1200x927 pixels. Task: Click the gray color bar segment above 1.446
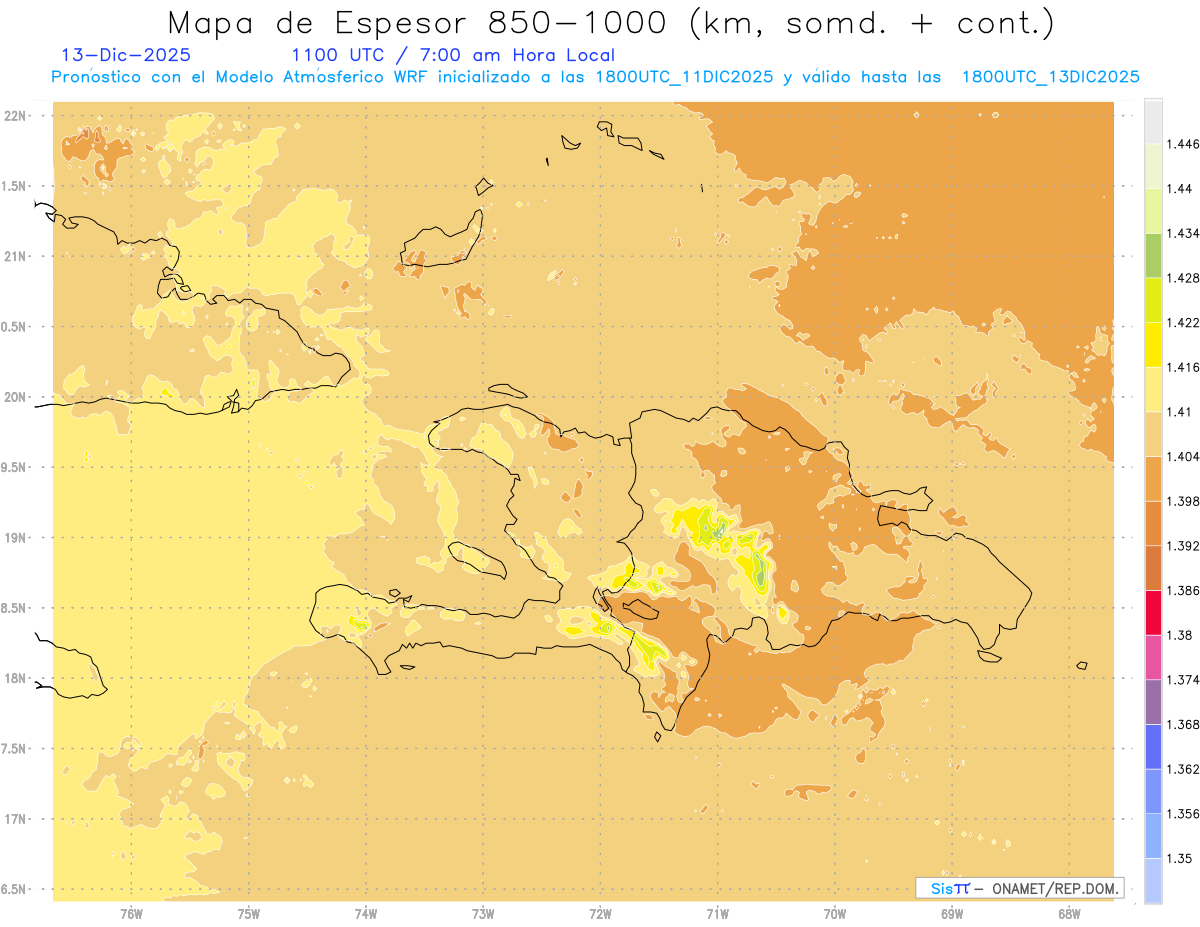coord(1153,121)
